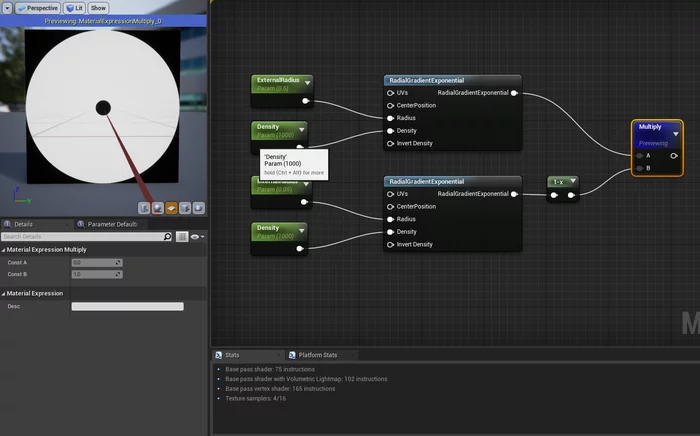Select the 1-x node title
The height and width of the screenshot is (436, 700).
(x=558, y=182)
